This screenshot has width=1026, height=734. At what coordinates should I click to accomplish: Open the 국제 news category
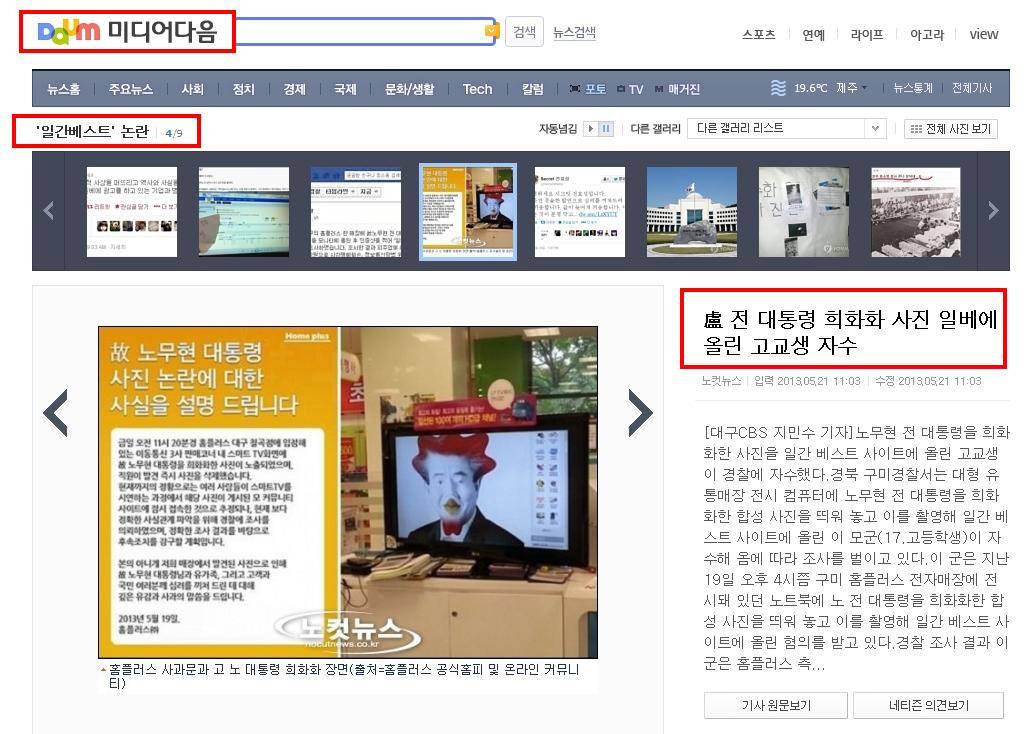(345, 89)
